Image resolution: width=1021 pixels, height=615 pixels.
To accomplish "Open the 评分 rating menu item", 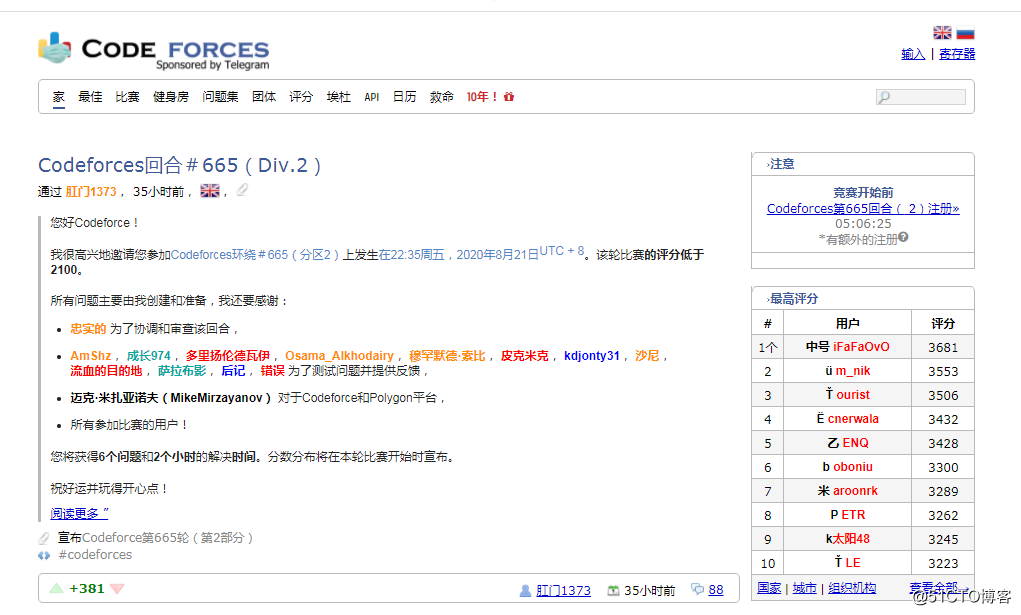I will [x=301, y=97].
